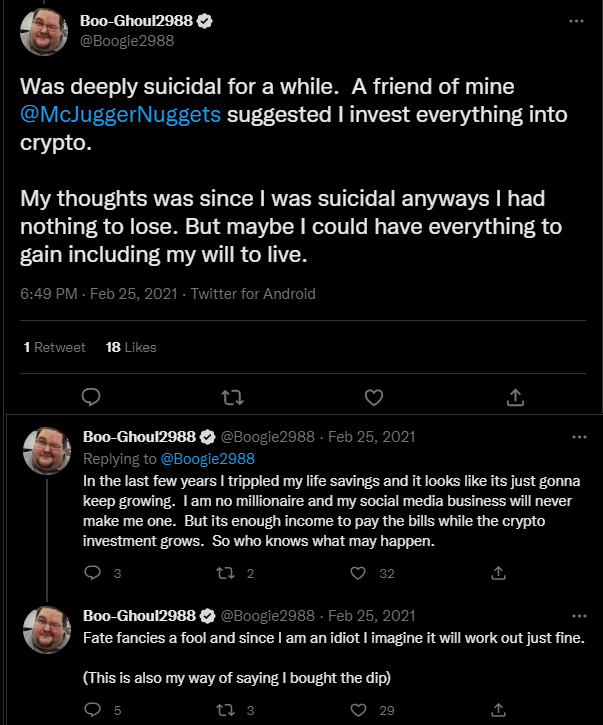The image size is (603, 725).
Task: Open the @McJuggerNuggets mention link
Action: pos(121,114)
